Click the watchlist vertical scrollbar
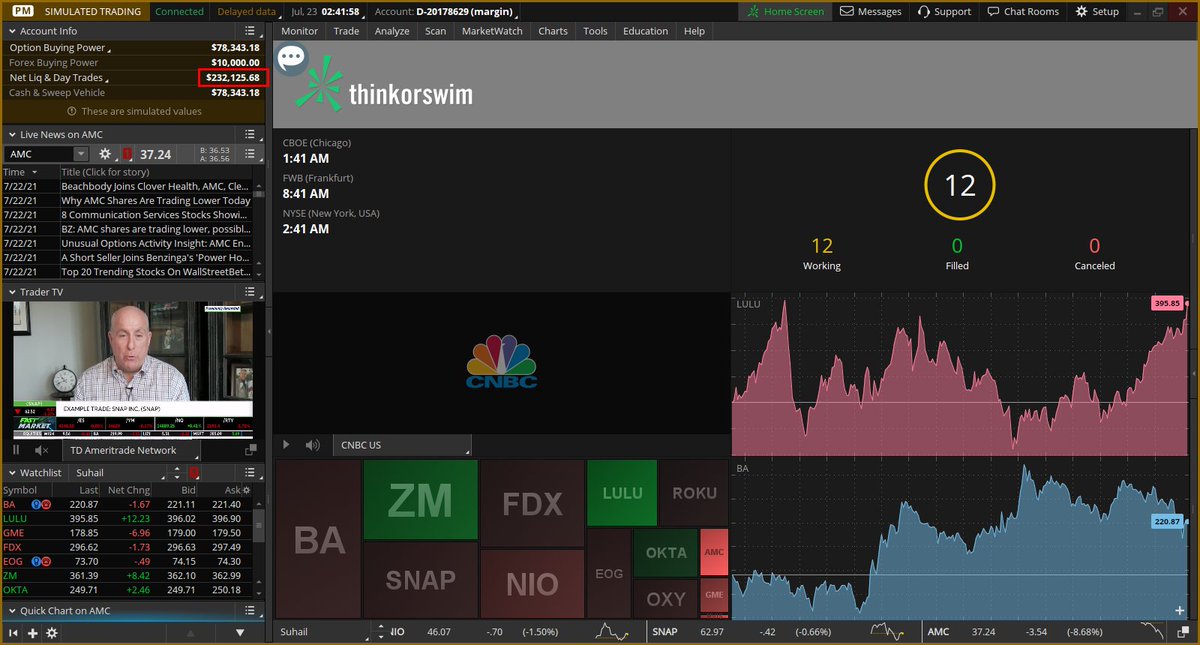The image size is (1200, 645). click(259, 525)
